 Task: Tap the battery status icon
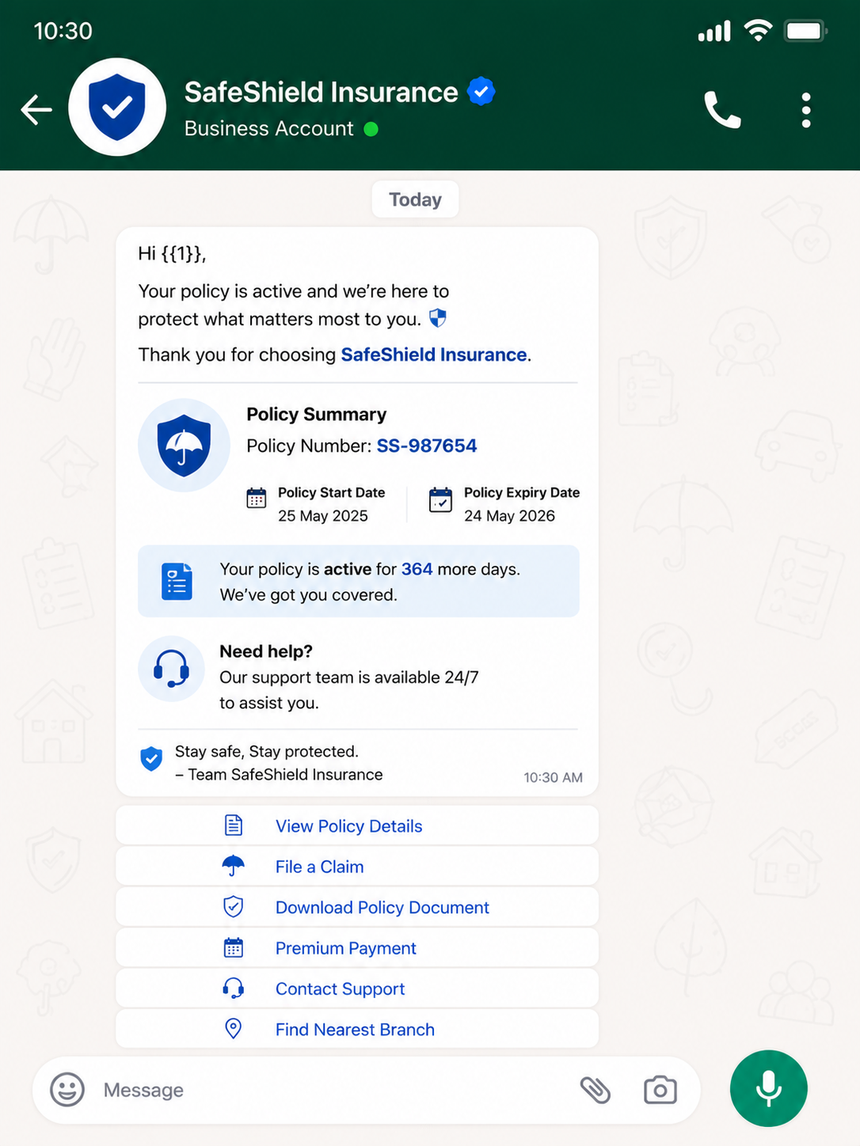coord(806,31)
